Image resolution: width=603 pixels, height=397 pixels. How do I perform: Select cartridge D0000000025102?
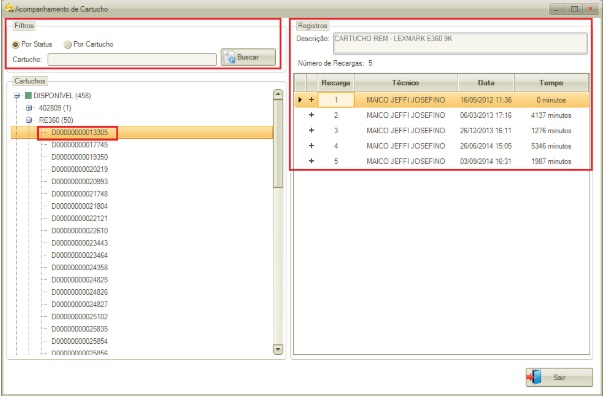pos(80,317)
